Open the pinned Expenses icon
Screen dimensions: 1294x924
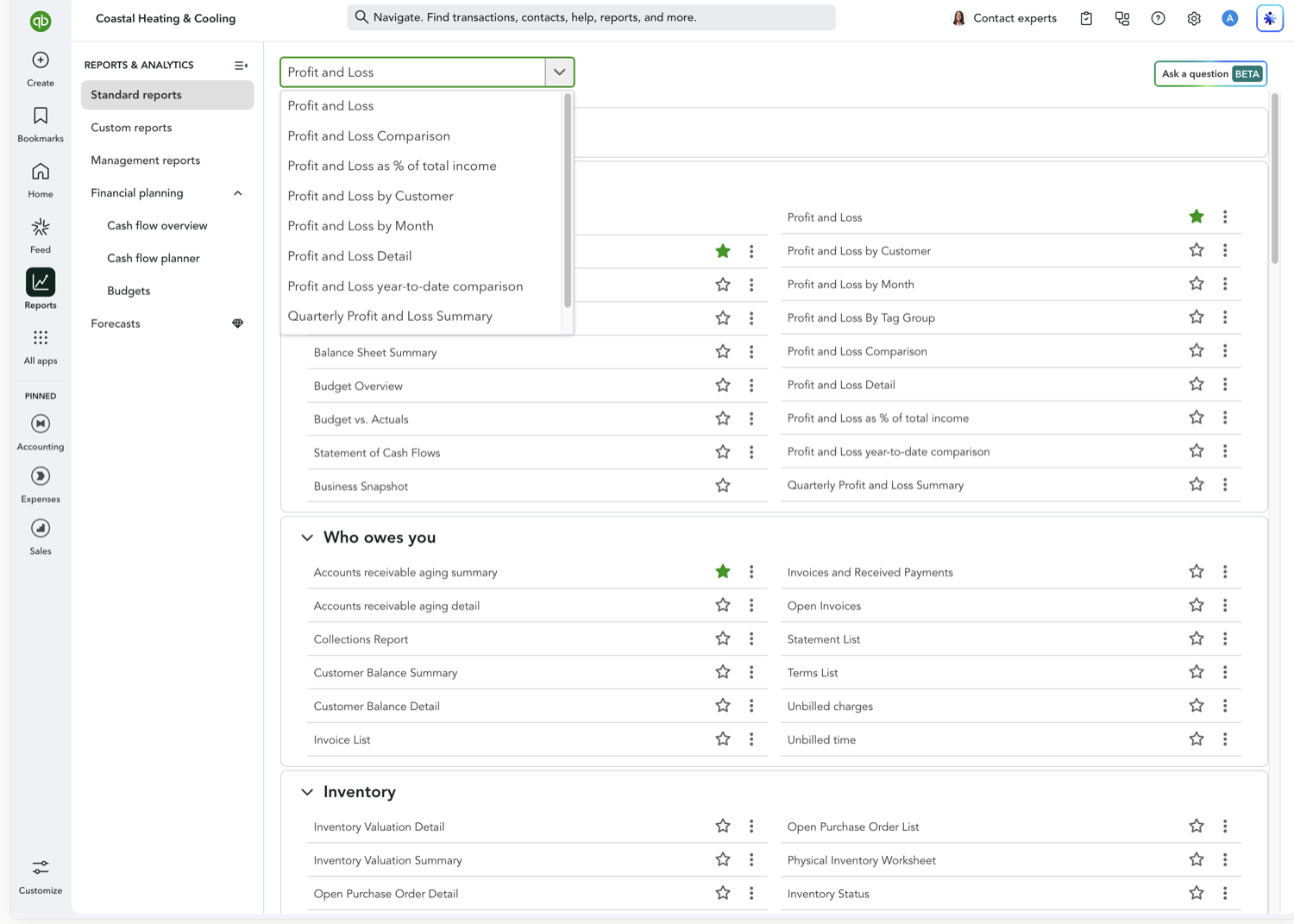pyautogui.click(x=41, y=476)
